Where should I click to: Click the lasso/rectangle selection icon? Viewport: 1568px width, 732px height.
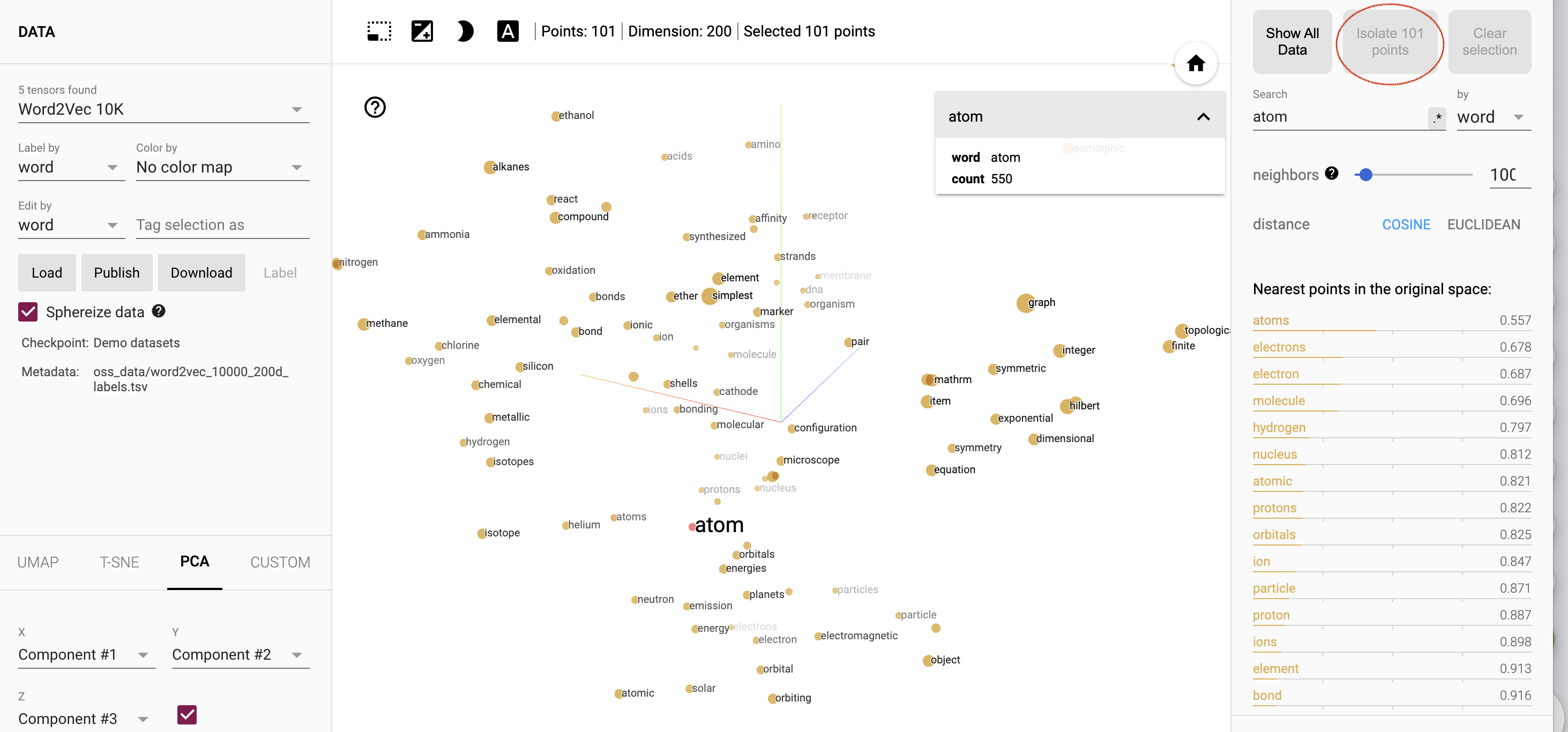coord(378,31)
